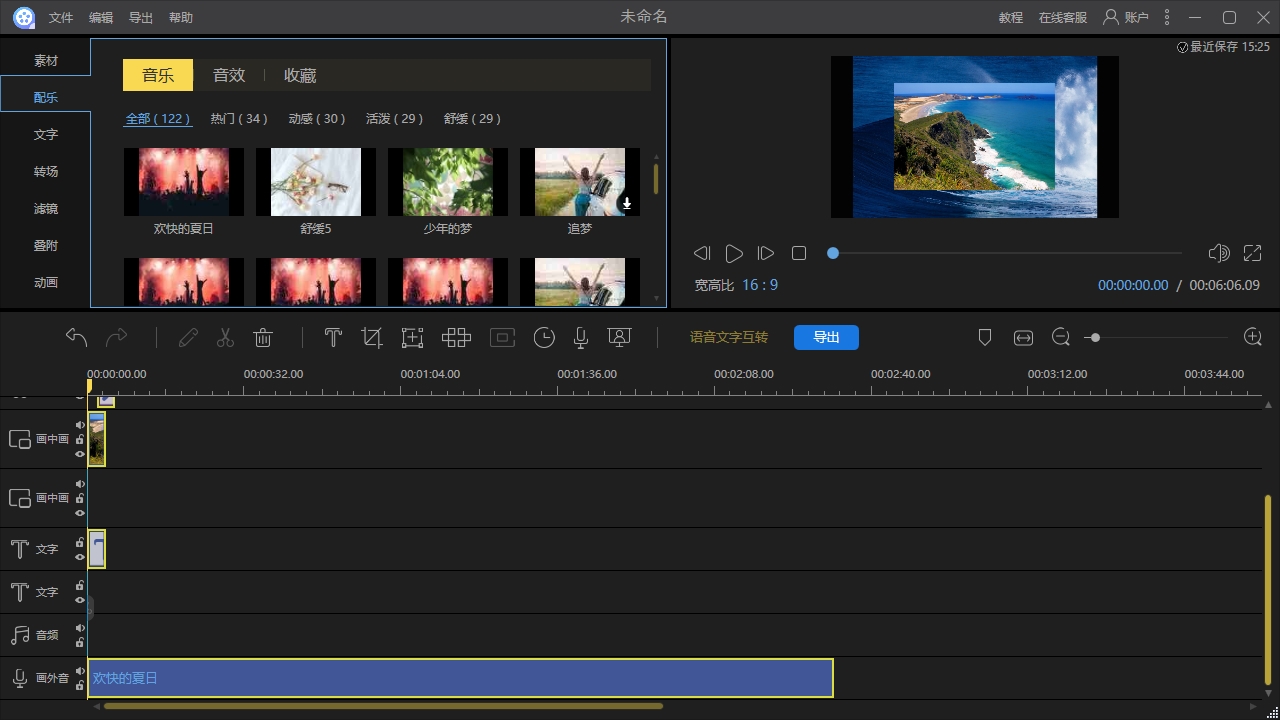Click the blue 导出 export button
This screenshot has height=720, width=1280.
(x=826, y=337)
